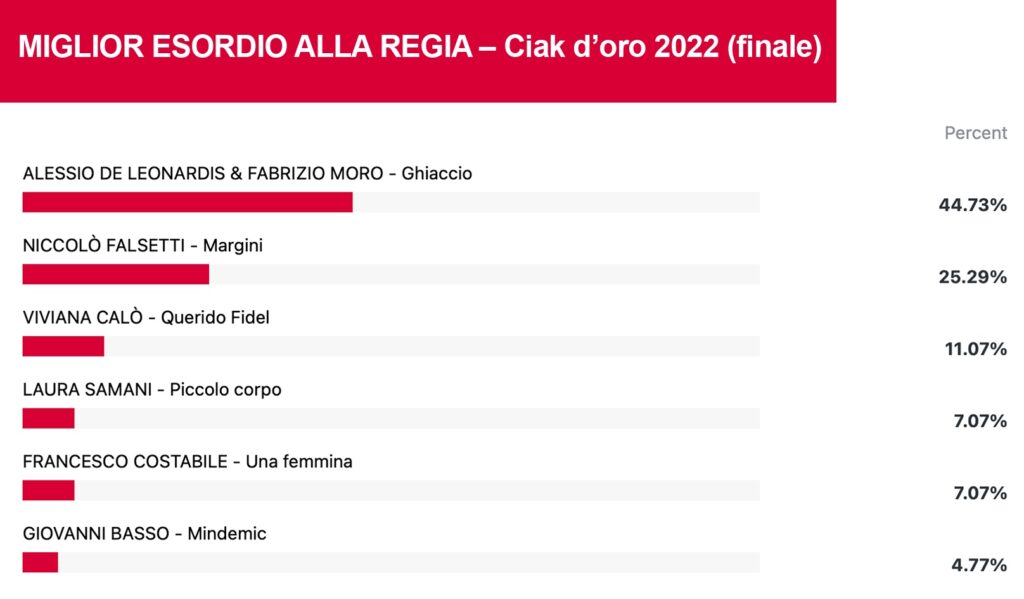Click the red bar for Margini

click(116, 274)
